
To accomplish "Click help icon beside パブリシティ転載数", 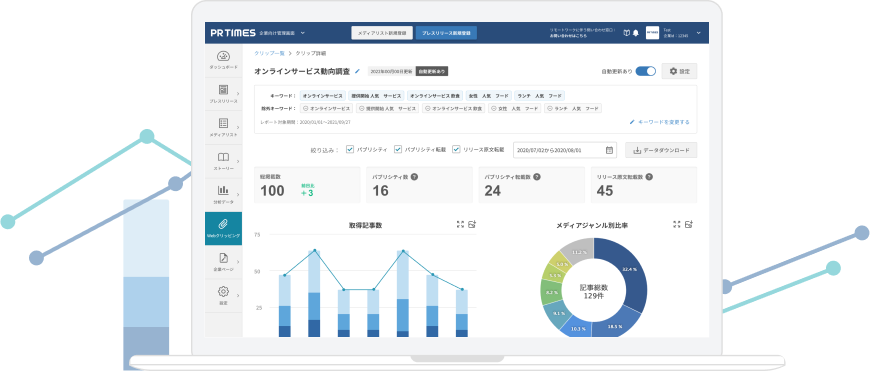I will 537,177.
